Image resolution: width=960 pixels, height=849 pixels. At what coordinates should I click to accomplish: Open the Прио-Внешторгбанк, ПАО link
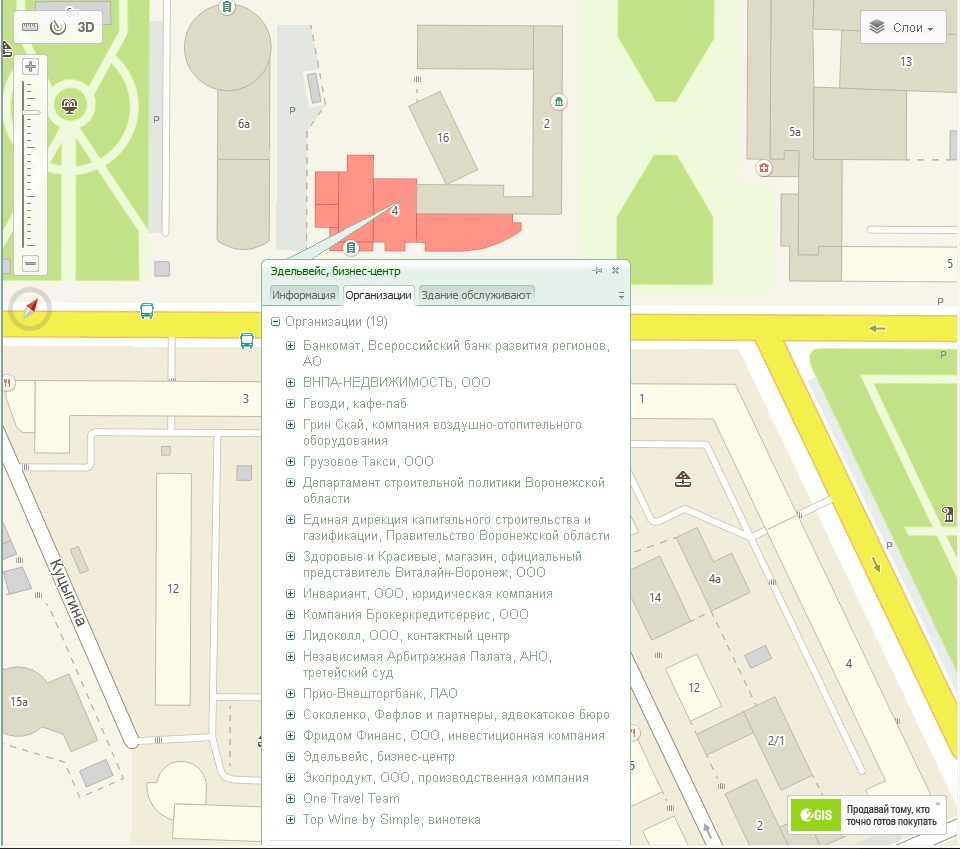coord(380,694)
